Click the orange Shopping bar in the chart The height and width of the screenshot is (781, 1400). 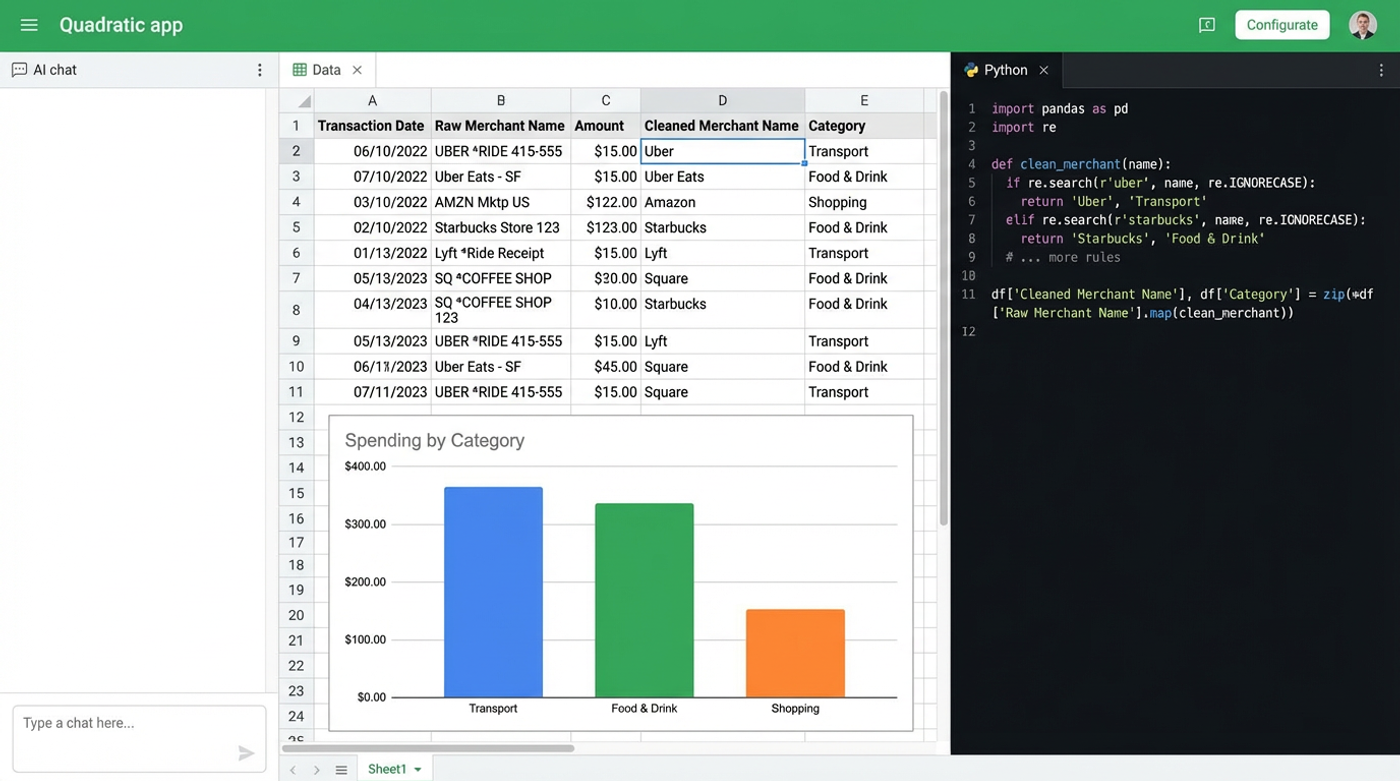(795, 653)
